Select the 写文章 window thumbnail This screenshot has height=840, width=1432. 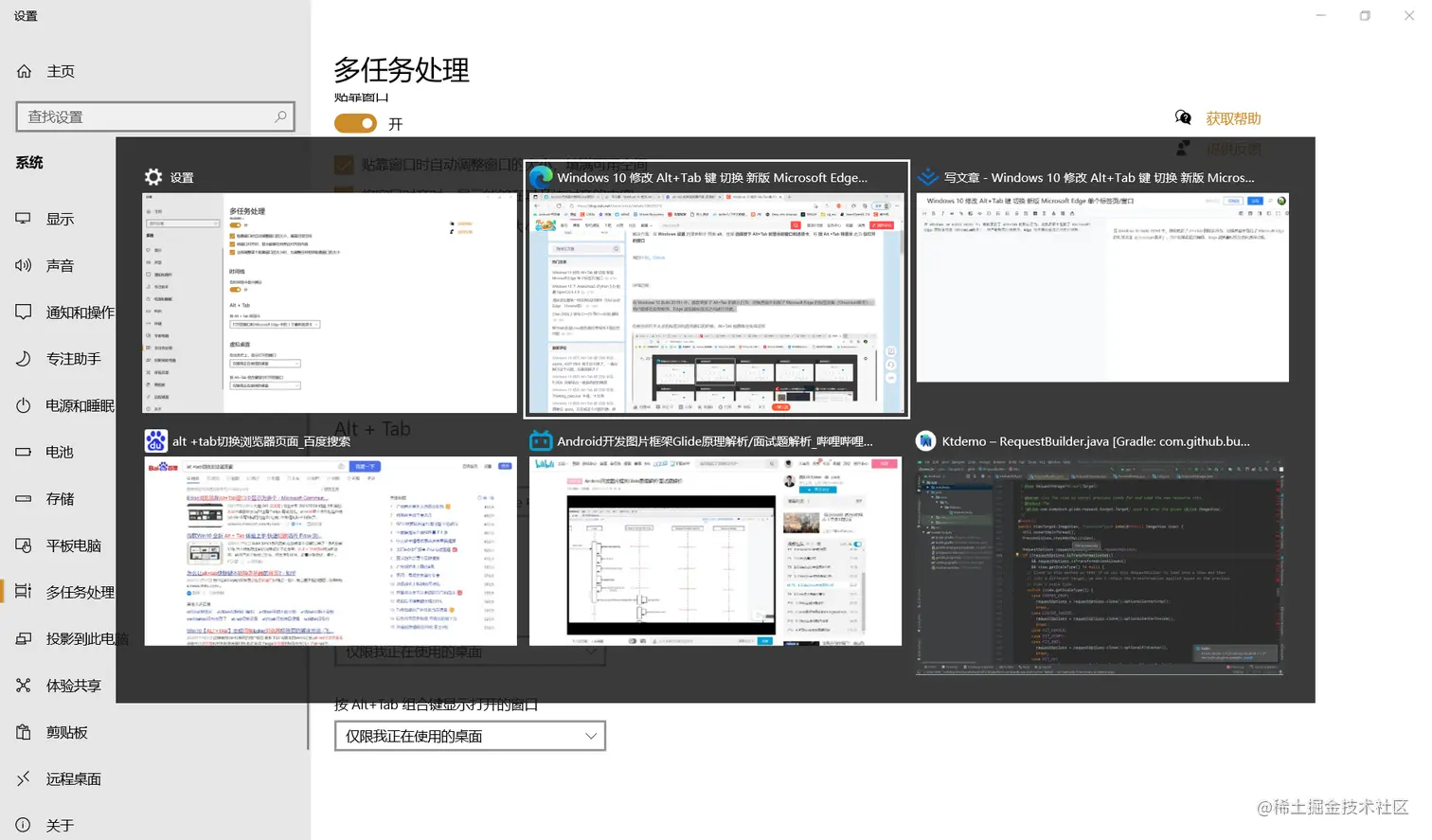coord(1102,288)
